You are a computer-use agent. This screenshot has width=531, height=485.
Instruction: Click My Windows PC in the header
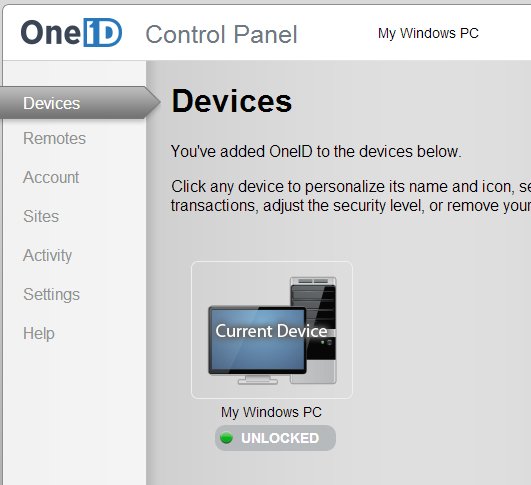428,33
